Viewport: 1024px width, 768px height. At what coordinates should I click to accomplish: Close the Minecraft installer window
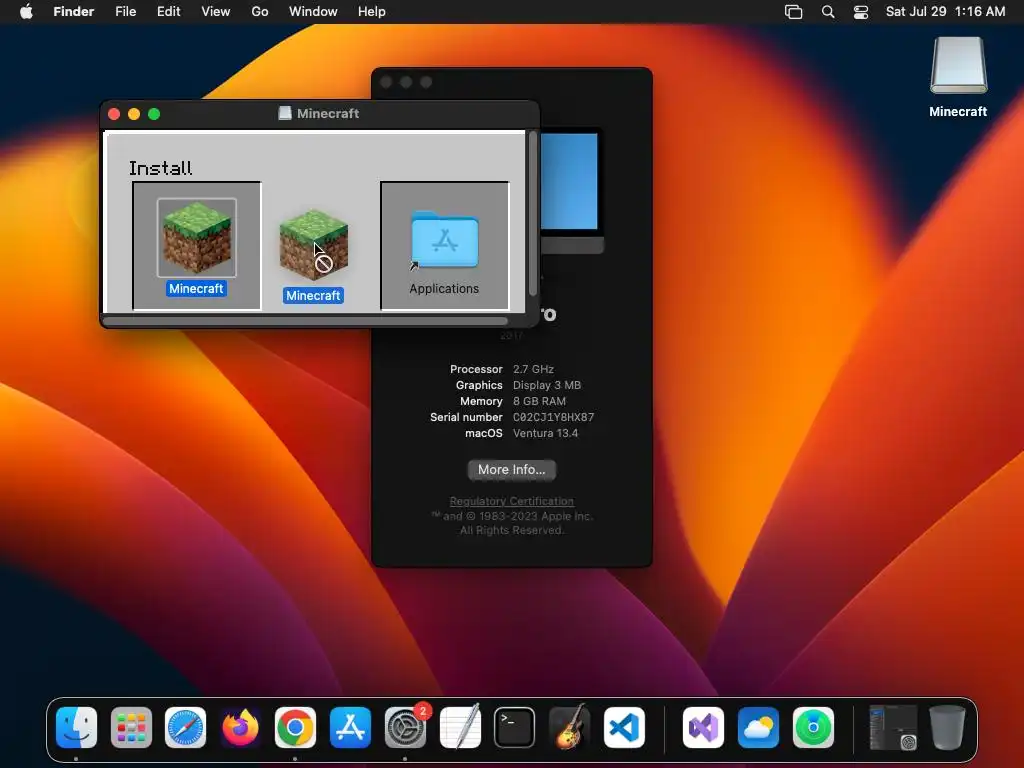pos(114,114)
